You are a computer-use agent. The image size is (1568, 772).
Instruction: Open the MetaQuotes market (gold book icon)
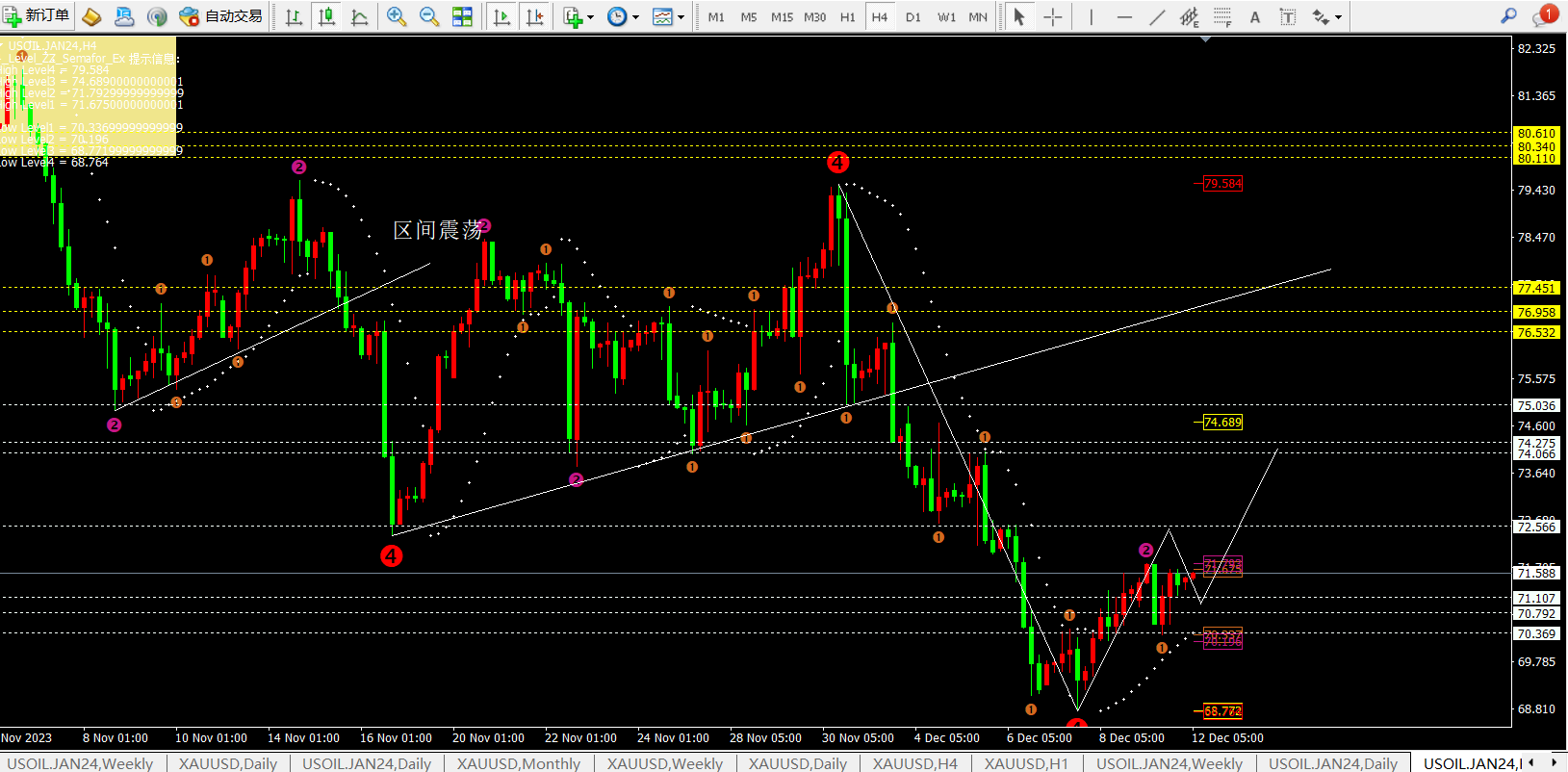[x=91, y=16]
